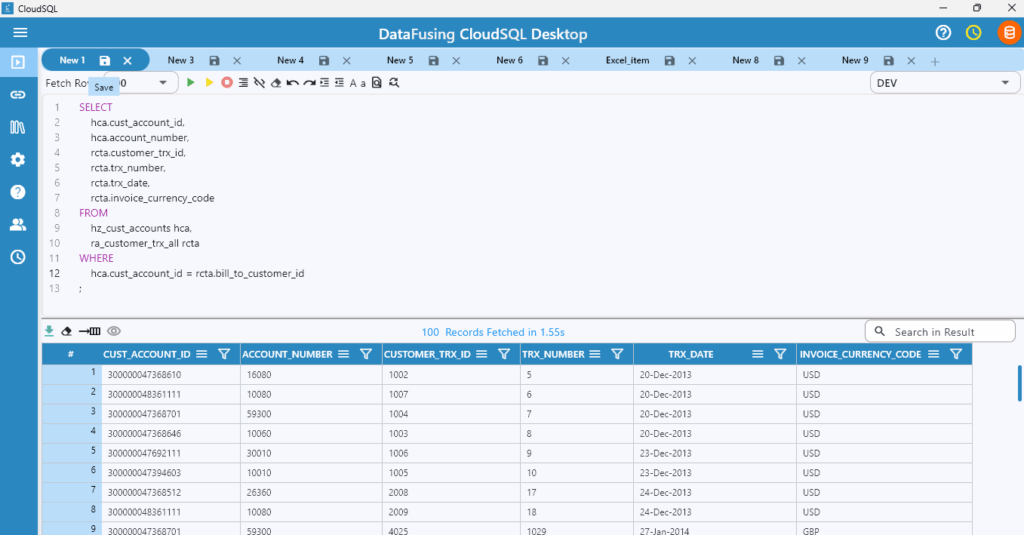Save the Excel_item tab
The width and height of the screenshot is (1024, 535).
click(x=669, y=61)
